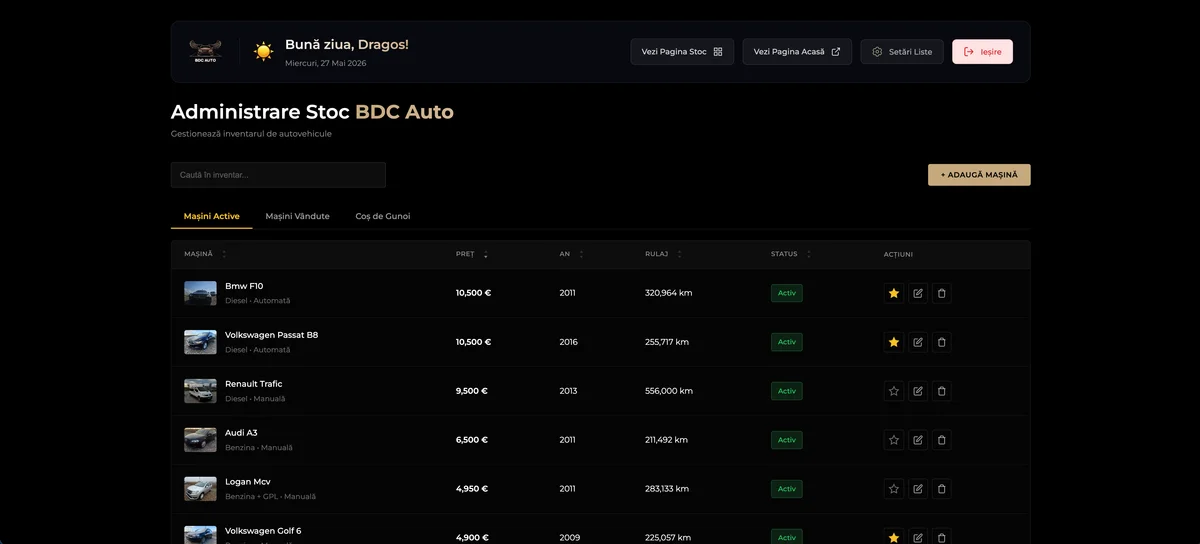Screen dimensions: 1200x544
Task: Click the 320,964 km mileage cell
Action: [669, 293]
